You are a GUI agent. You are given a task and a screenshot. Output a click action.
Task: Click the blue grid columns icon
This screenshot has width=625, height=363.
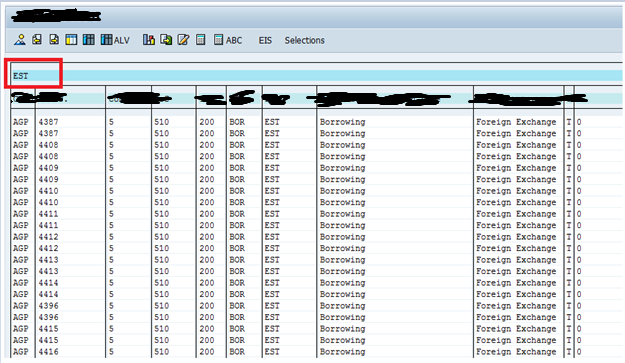pos(88,39)
